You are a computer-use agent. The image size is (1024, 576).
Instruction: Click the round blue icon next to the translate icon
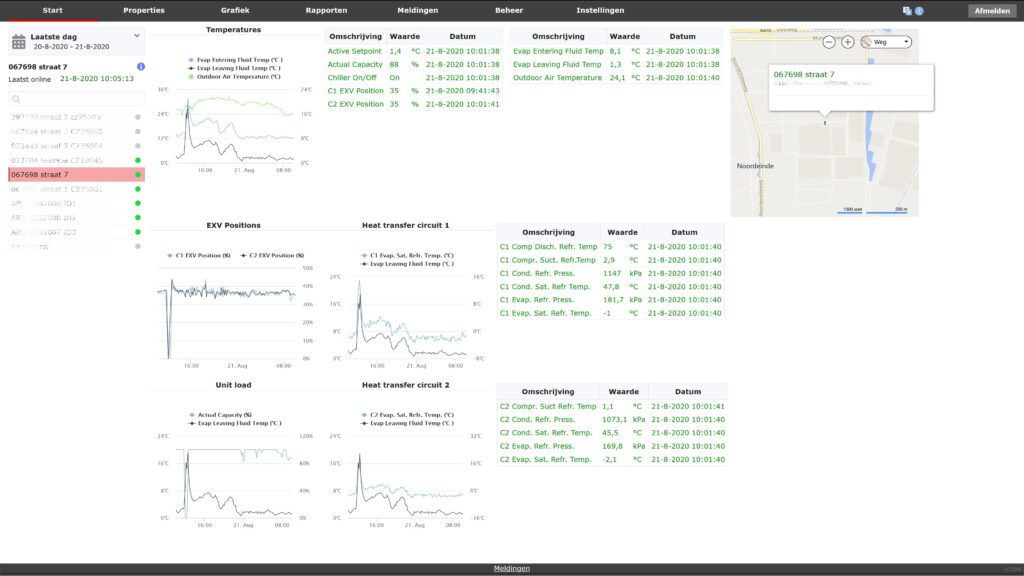(919, 10)
